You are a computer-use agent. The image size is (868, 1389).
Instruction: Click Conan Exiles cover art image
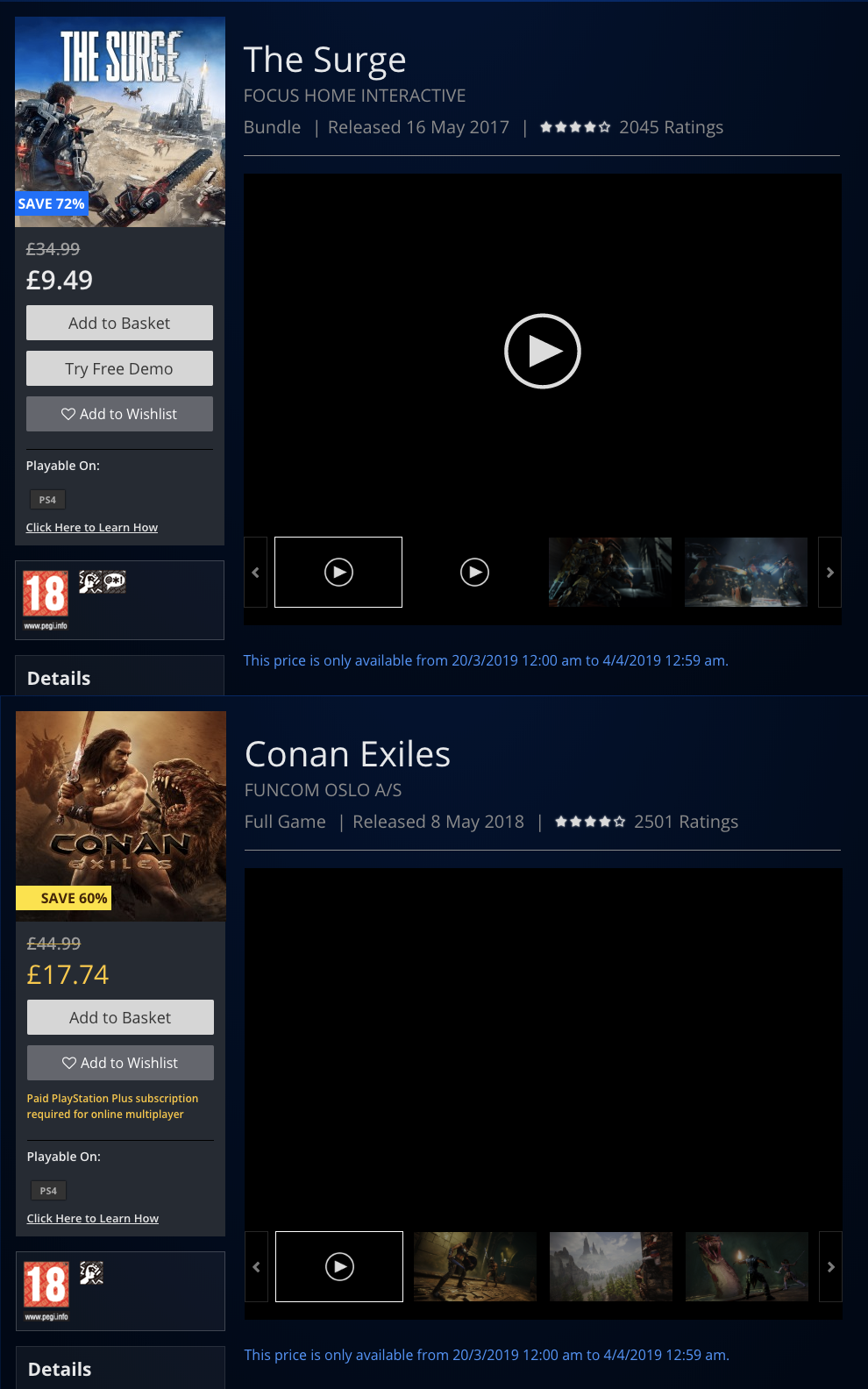coord(121,816)
